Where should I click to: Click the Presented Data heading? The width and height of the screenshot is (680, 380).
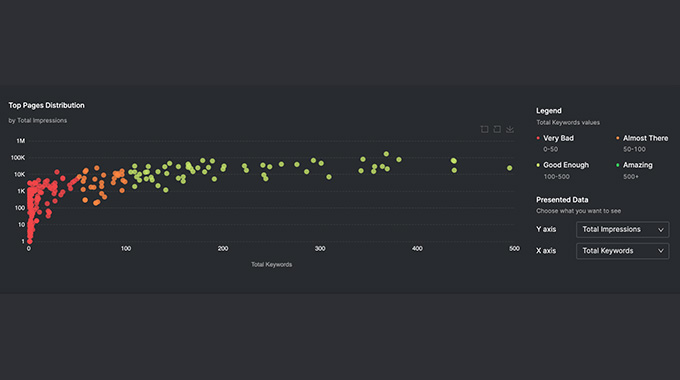[562, 200]
